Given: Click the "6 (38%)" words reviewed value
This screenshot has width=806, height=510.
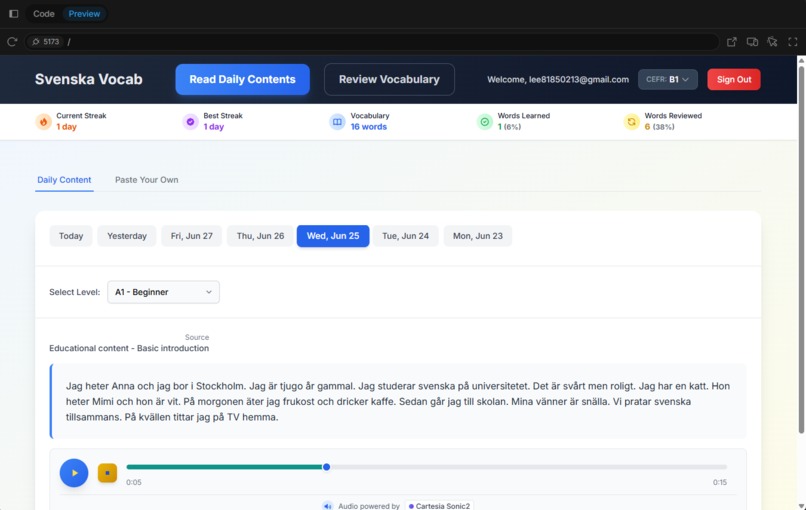Looking at the screenshot, I should (660, 126).
